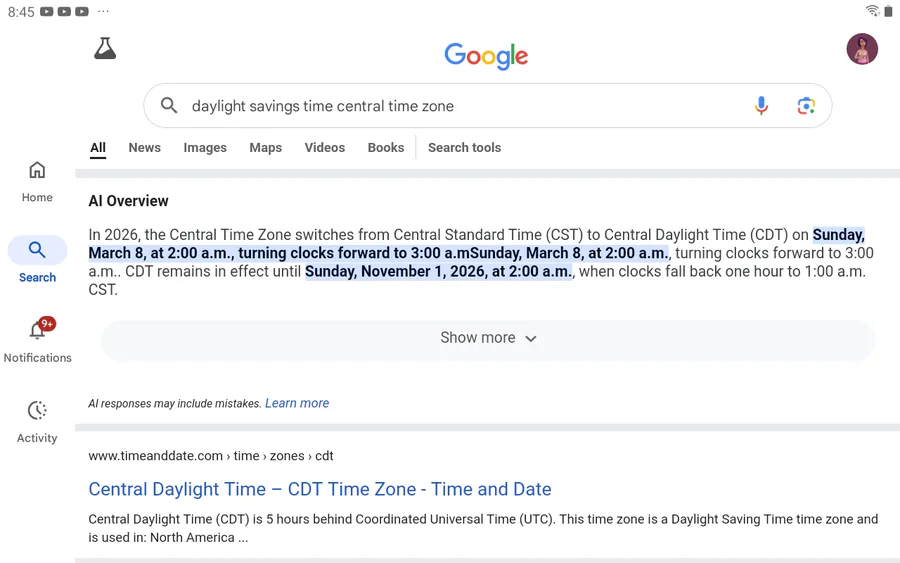The width and height of the screenshot is (900, 563).
Task: Switch to the Images tab
Action: [x=205, y=147]
